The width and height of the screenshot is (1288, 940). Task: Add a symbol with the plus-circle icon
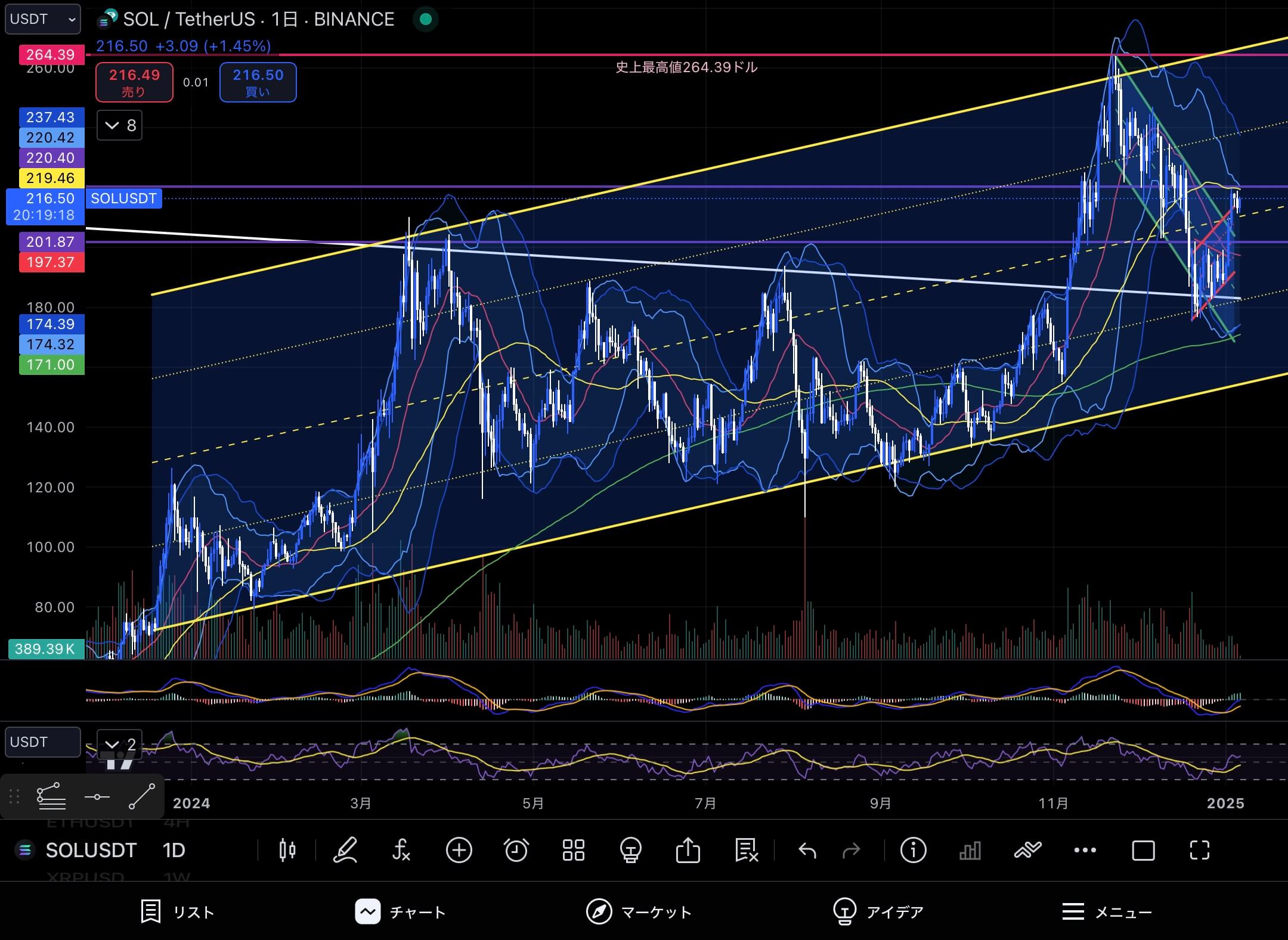[459, 850]
